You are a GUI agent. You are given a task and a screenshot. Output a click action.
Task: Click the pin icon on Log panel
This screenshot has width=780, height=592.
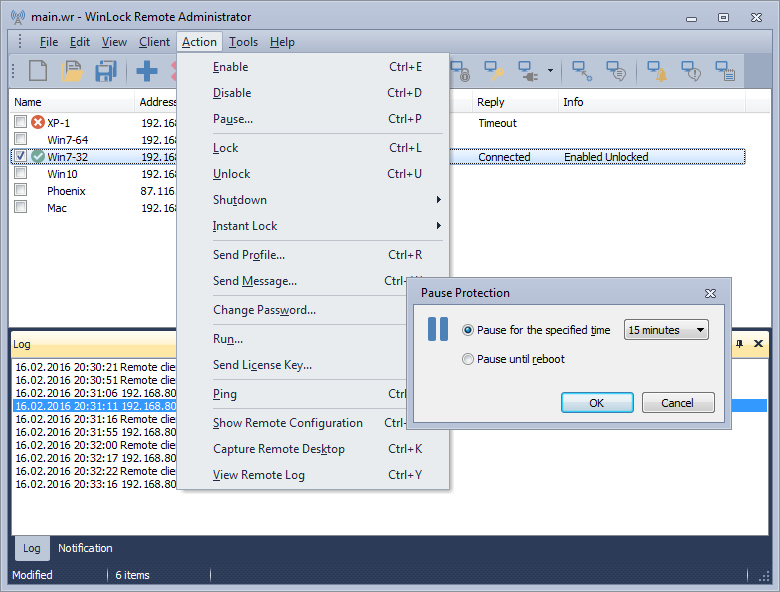click(739, 343)
